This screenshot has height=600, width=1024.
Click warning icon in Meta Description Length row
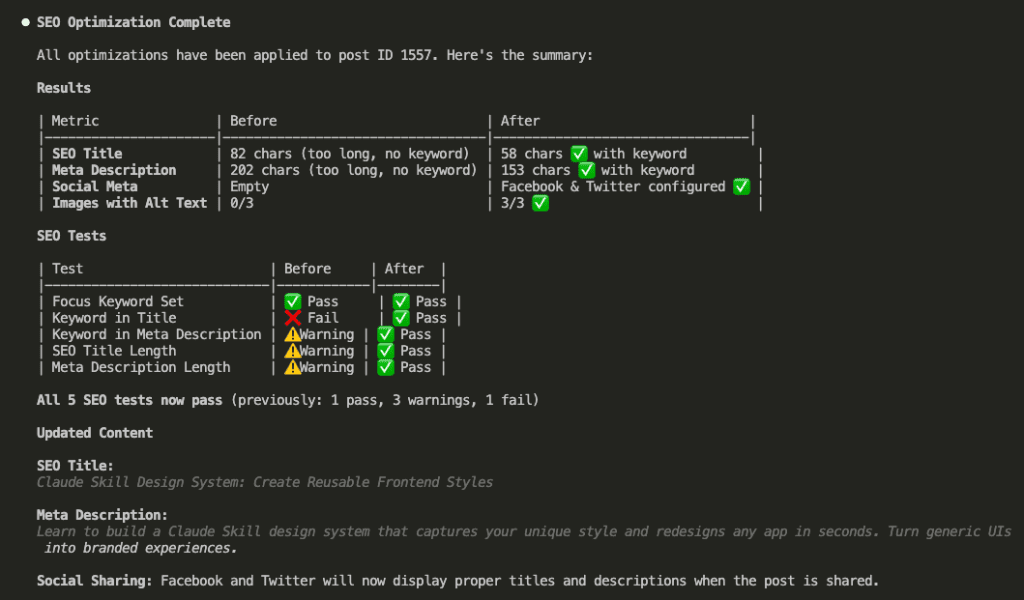pyautogui.click(x=293, y=368)
